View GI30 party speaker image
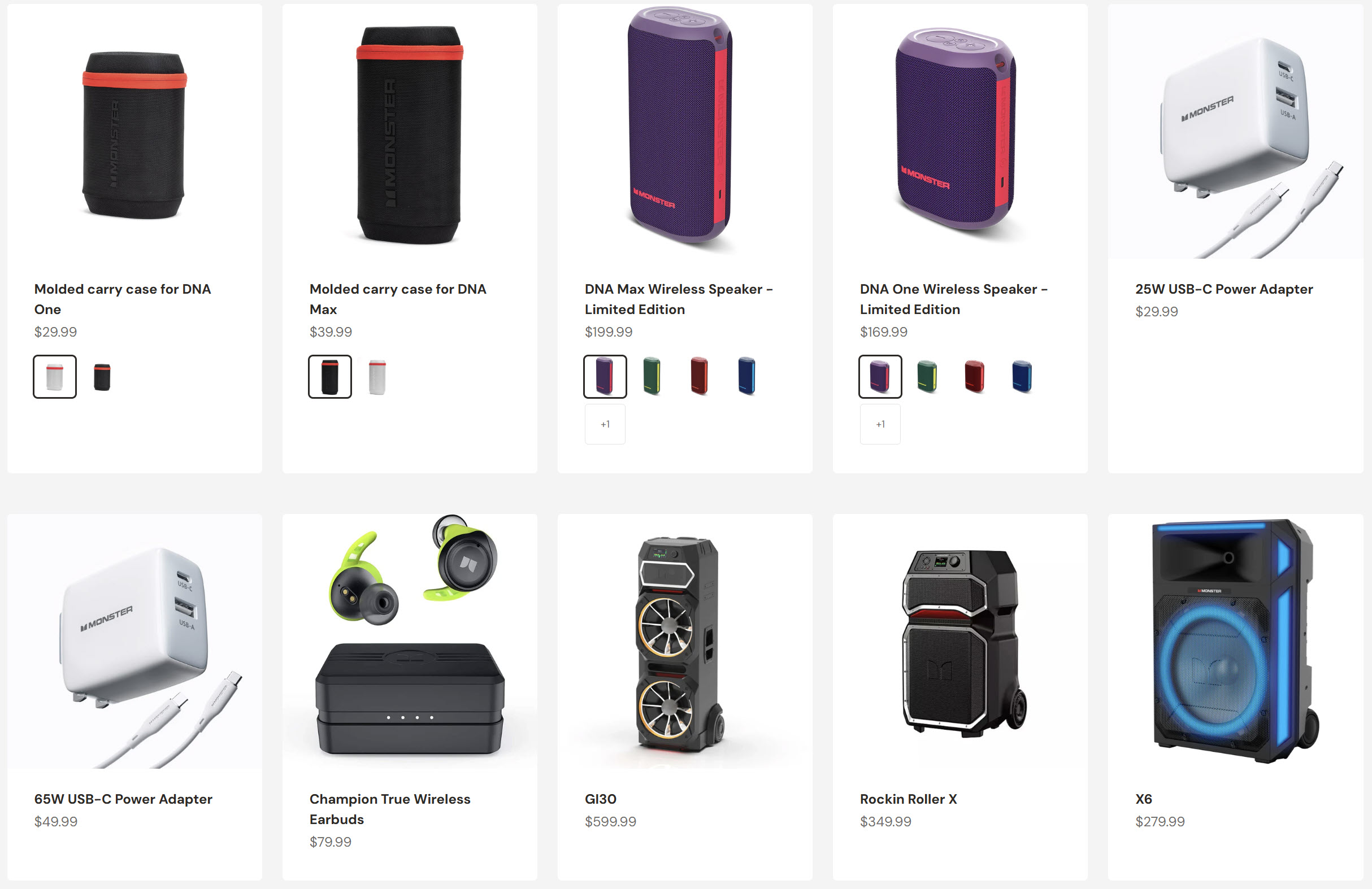Screen dimensions: 1372x889 coord(685,641)
